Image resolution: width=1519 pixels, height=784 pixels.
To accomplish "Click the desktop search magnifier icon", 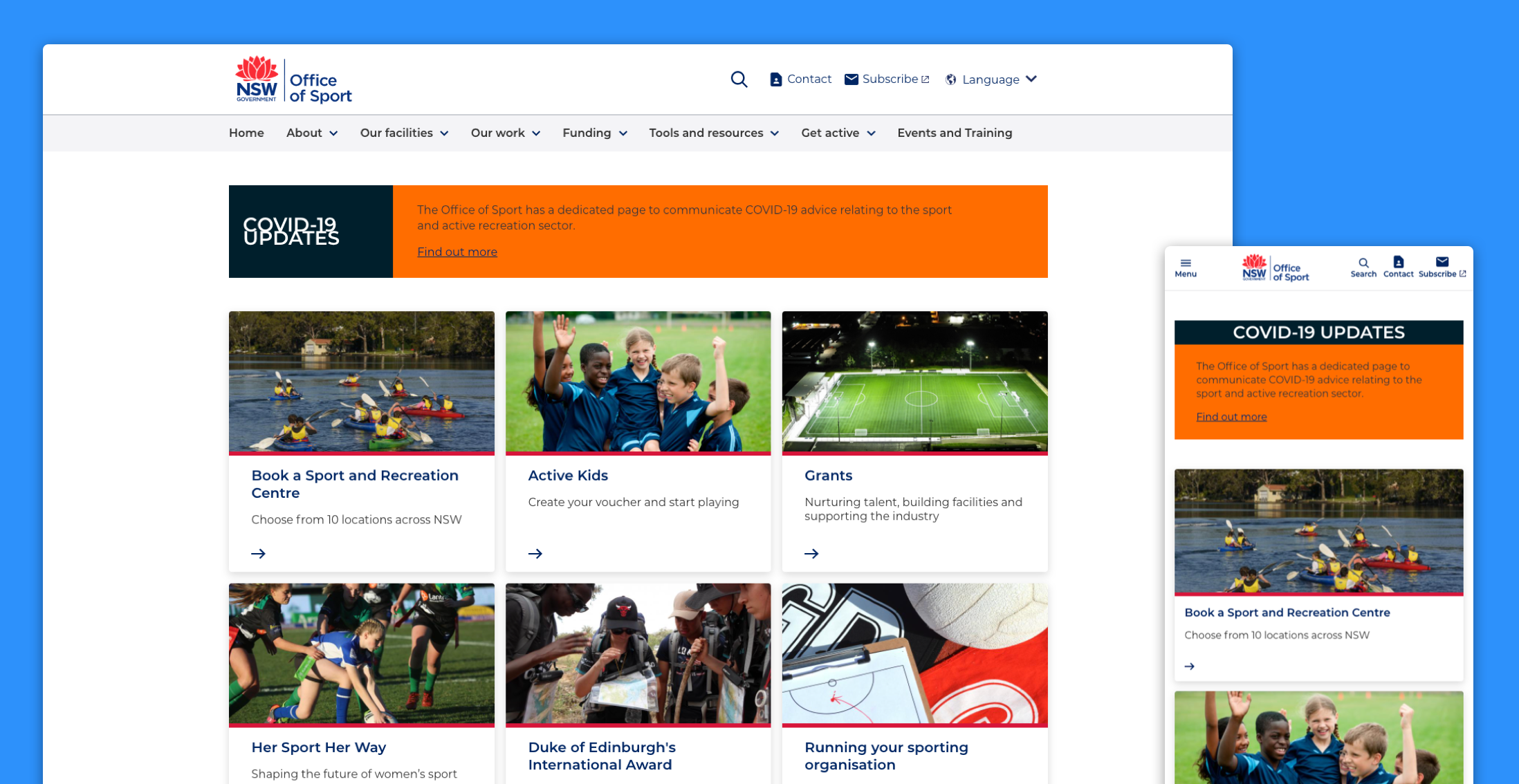I will (x=739, y=80).
